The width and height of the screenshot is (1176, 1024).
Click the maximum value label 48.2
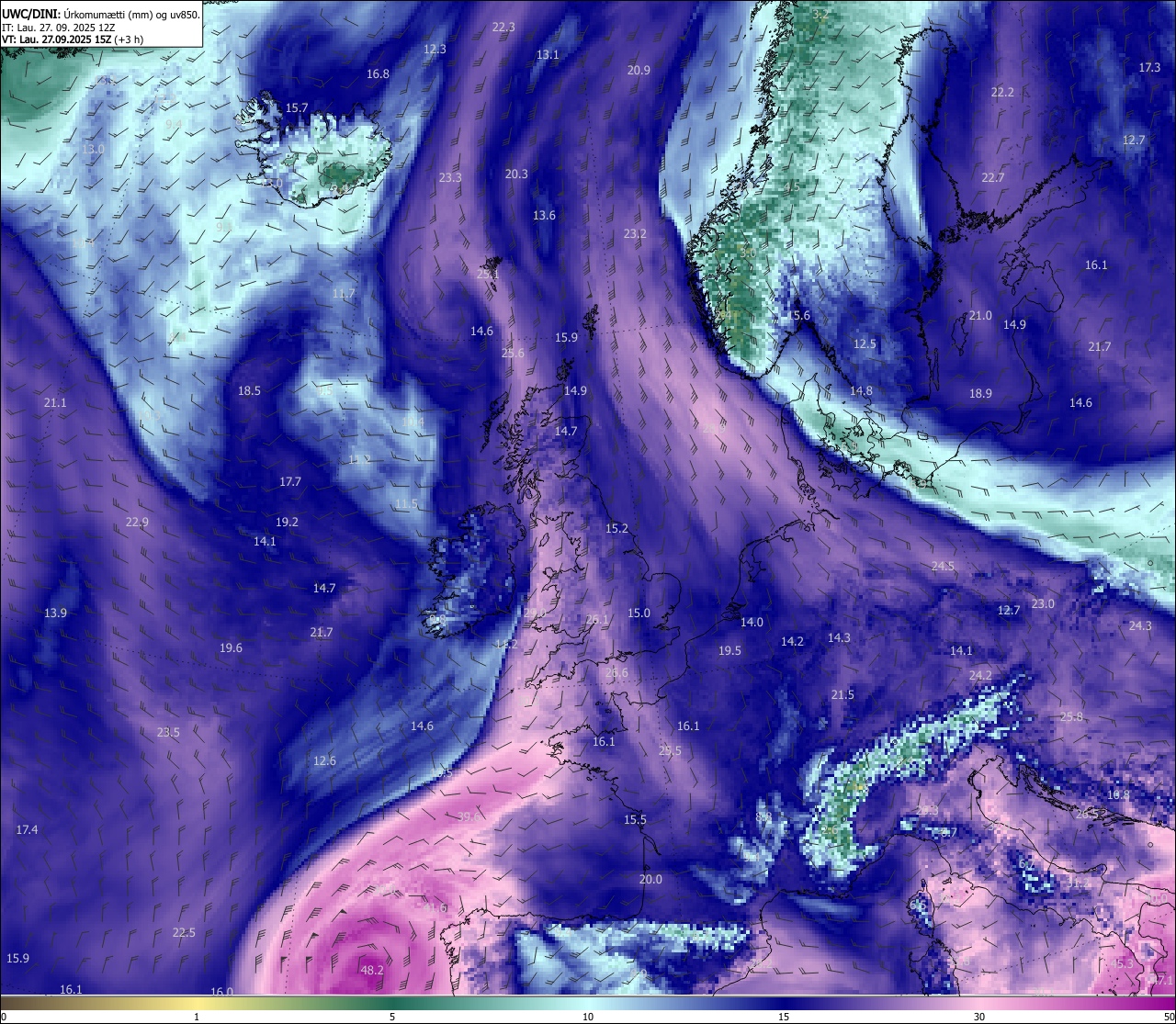(x=372, y=970)
